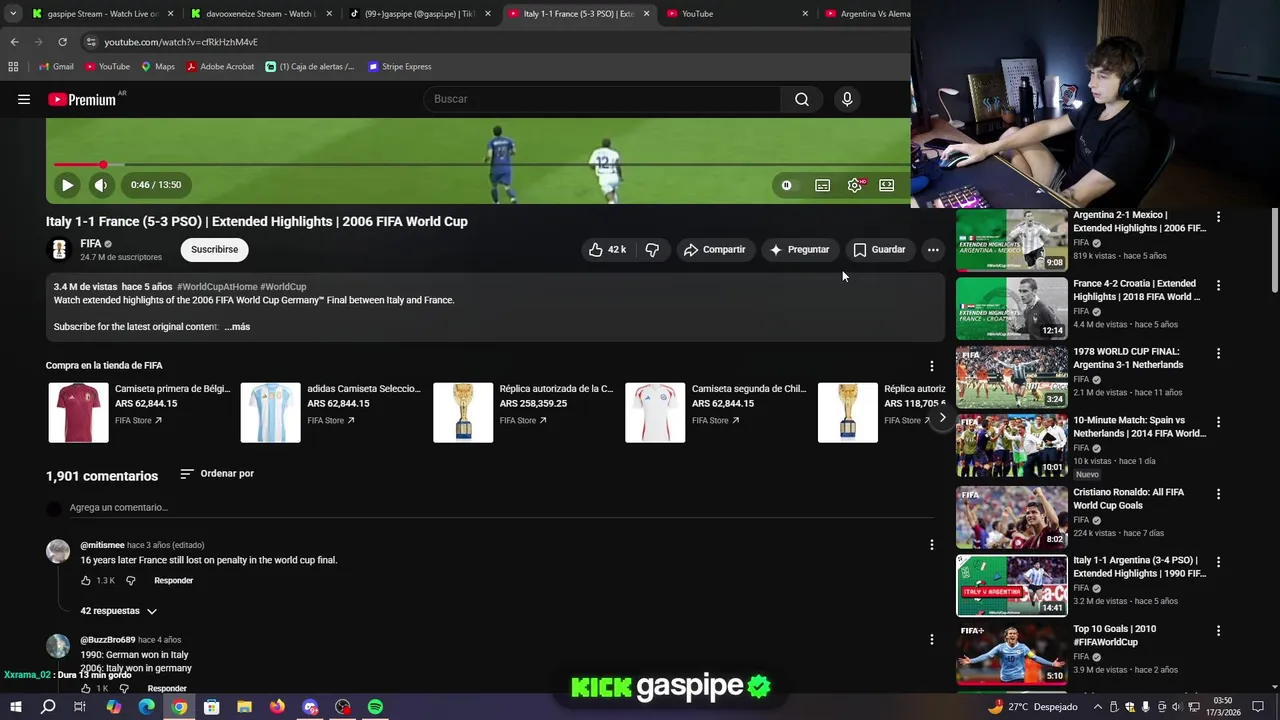Open options menu for @mitismee comment
This screenshot has width=1280, height=720.
click(x=931, y=545)
